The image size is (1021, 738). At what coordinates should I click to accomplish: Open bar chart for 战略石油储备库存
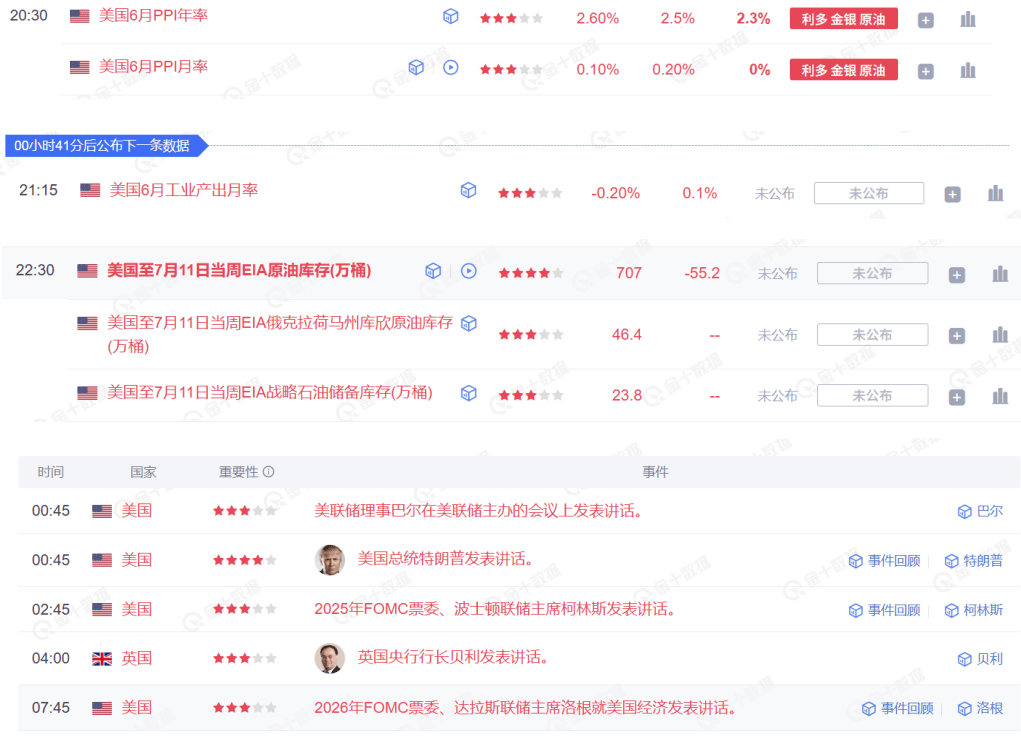pyautogui.click(x=1000, y=396)
